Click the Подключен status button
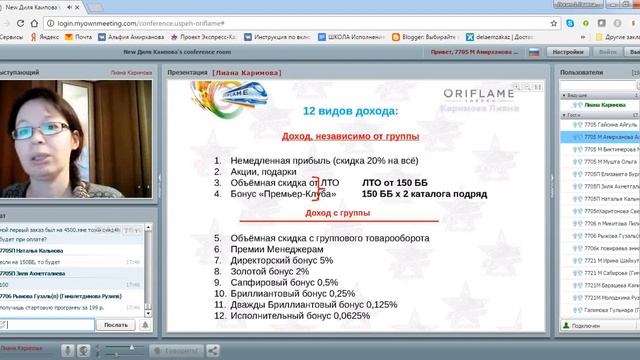The height and width of the screenshot is (360, 640). pos(581,326)
